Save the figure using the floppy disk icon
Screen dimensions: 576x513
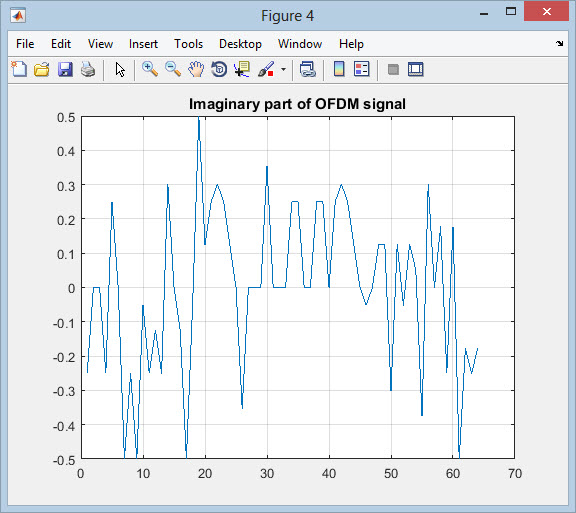(x=65, y=69)
